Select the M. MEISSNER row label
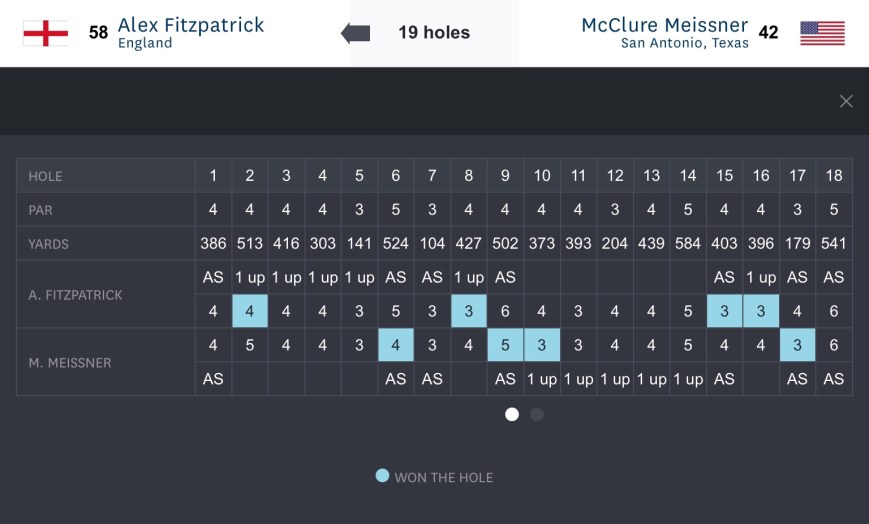The image size is (869, 524). (x=70, y=362)
